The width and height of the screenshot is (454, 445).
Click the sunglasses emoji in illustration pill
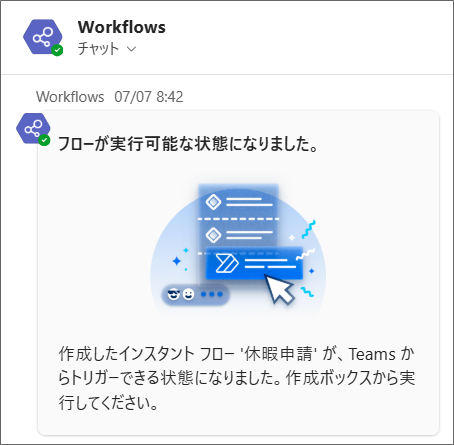click(173, 294)
